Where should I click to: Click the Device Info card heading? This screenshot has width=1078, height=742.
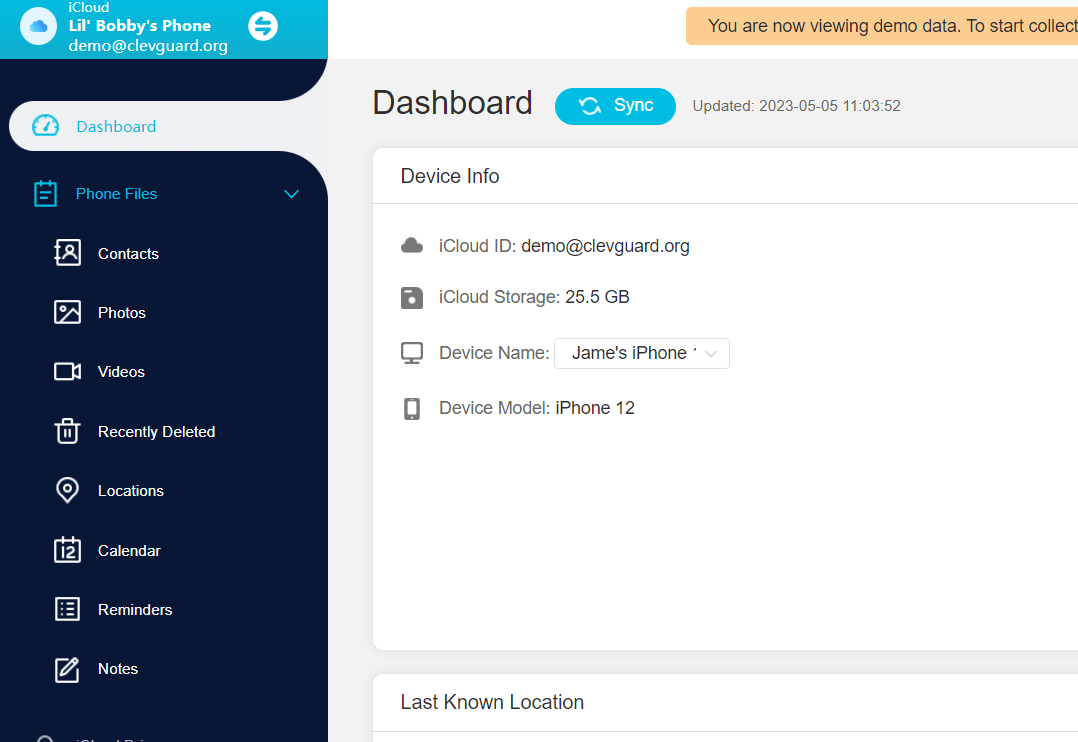coord(450,176)
